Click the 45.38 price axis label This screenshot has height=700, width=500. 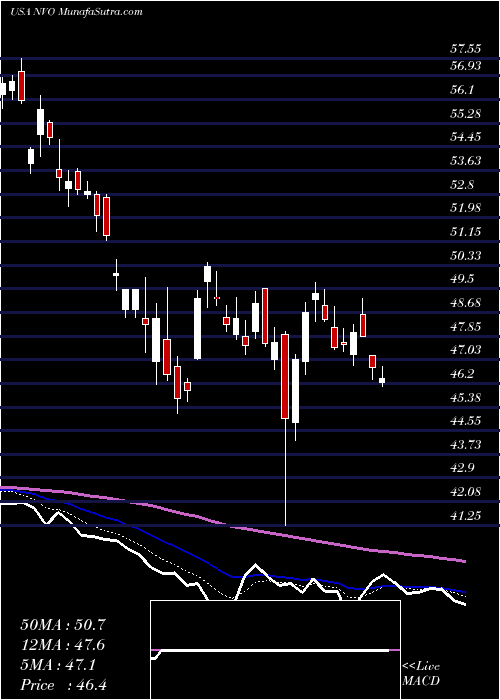[465, 397]
